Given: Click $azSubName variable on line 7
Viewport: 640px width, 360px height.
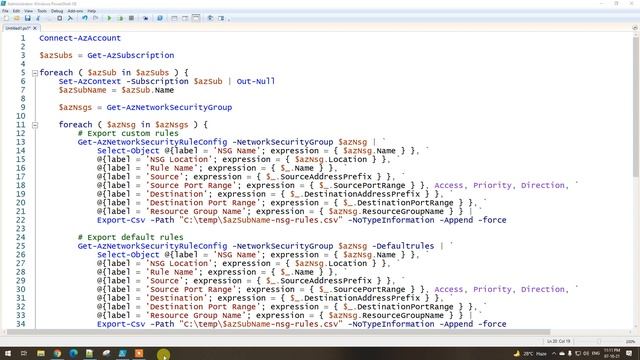Looking at the screenshot, I should pyautogui.click(x=82, y=90).
